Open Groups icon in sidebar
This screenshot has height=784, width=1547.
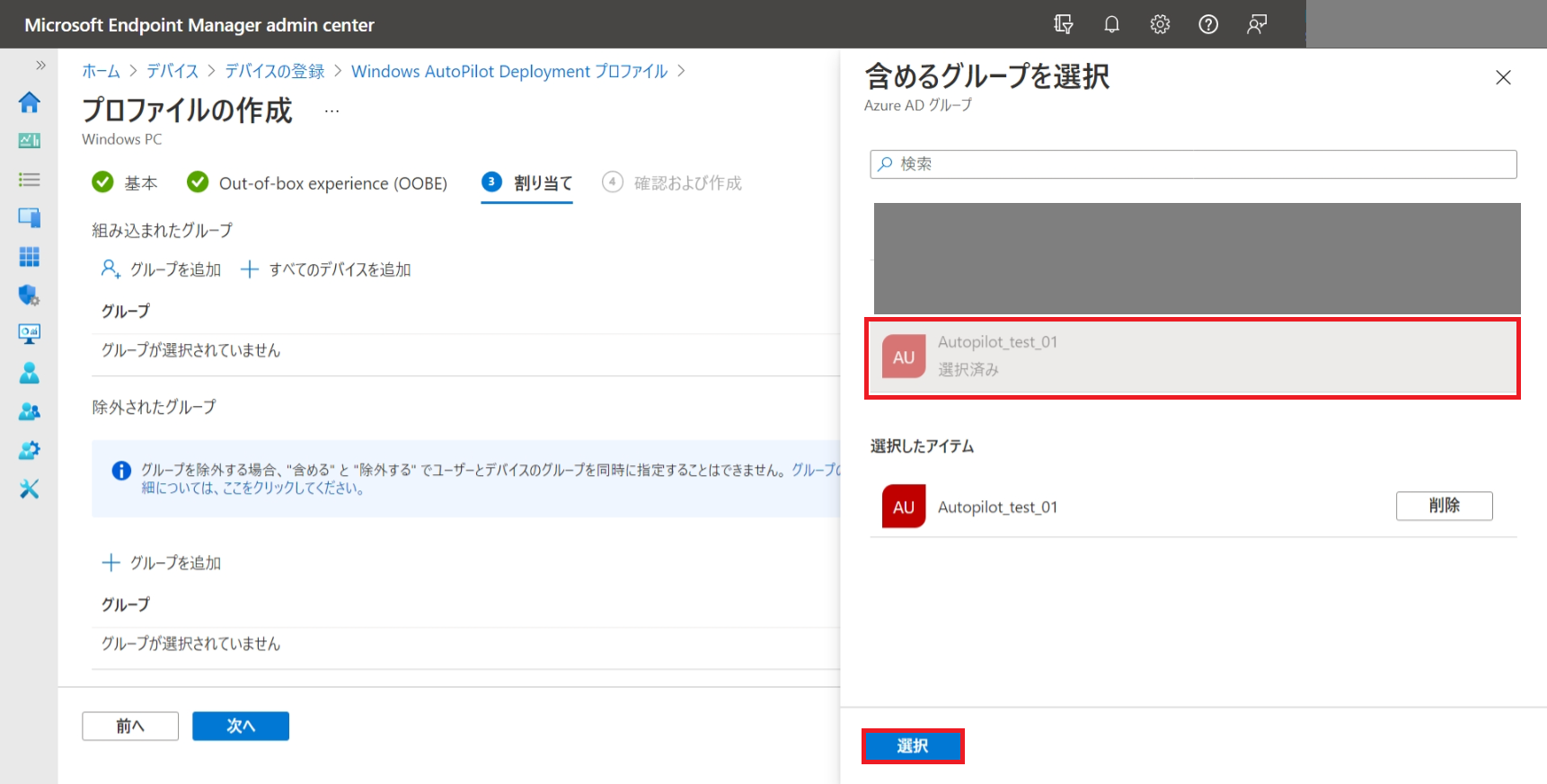(29, 411)
